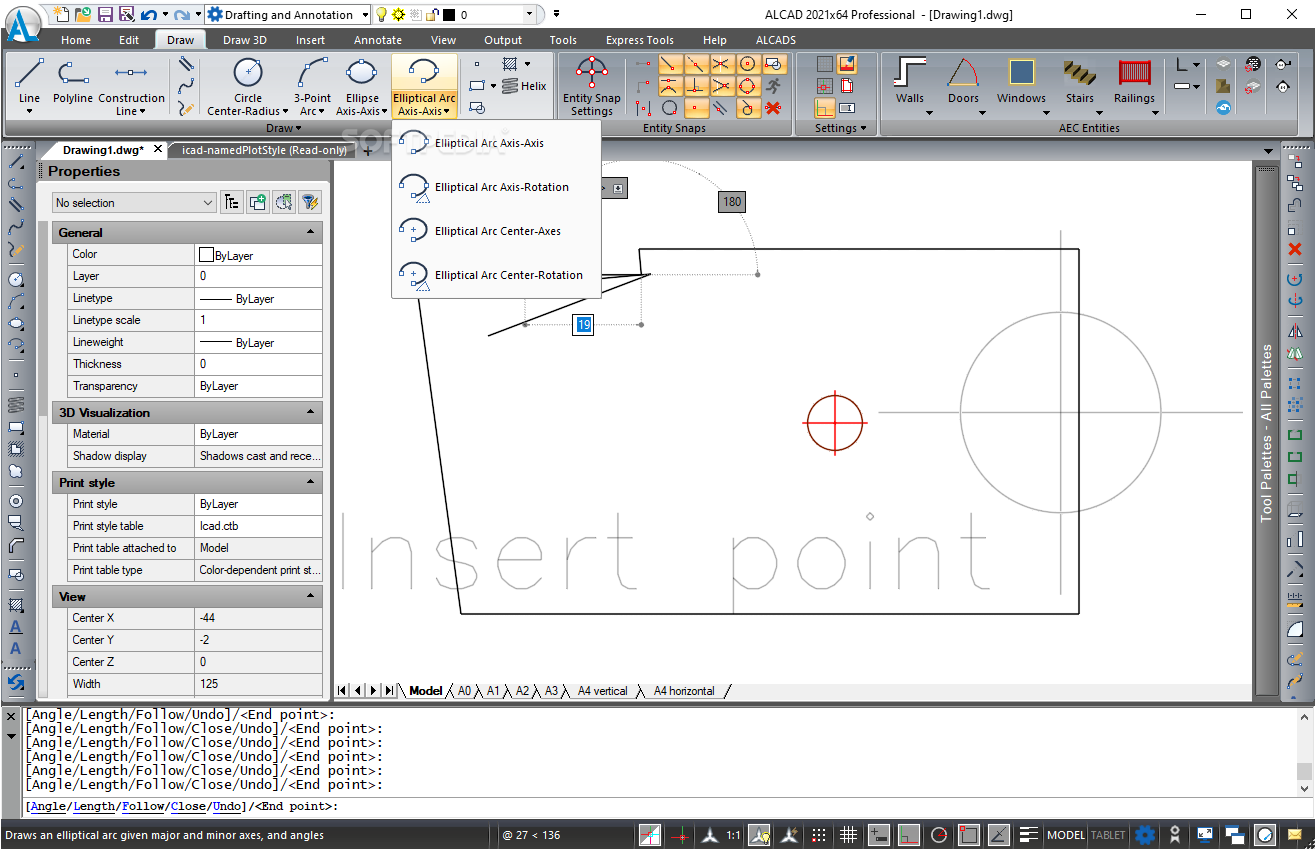
Task: Open the icad-namedPlotStyle drawing tab
Action: pyautogui.click(x=264, y=150)
